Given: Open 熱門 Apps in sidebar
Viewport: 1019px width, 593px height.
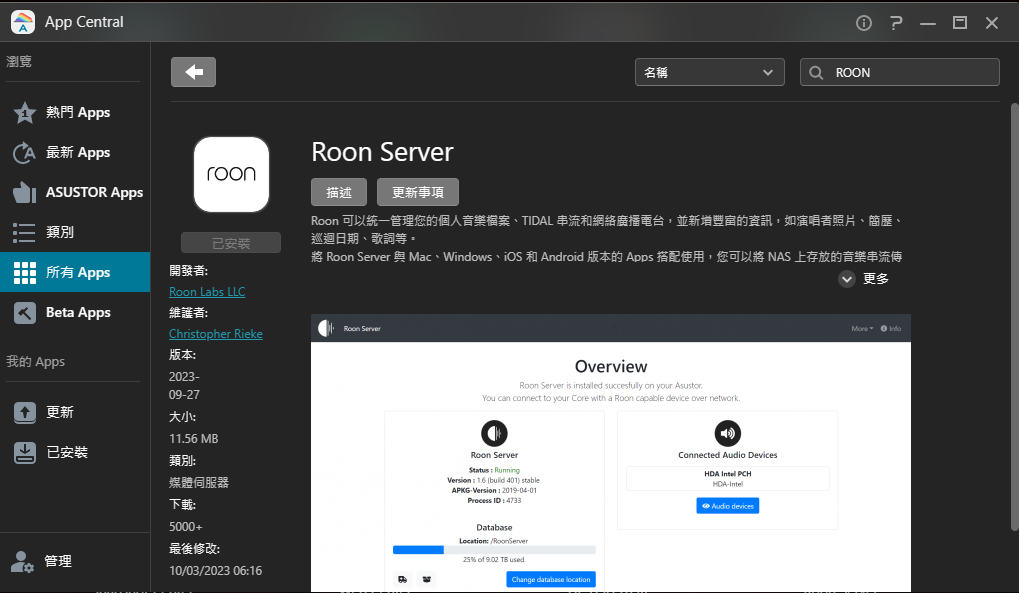Looking at the screenshot, I should [75, 112].
